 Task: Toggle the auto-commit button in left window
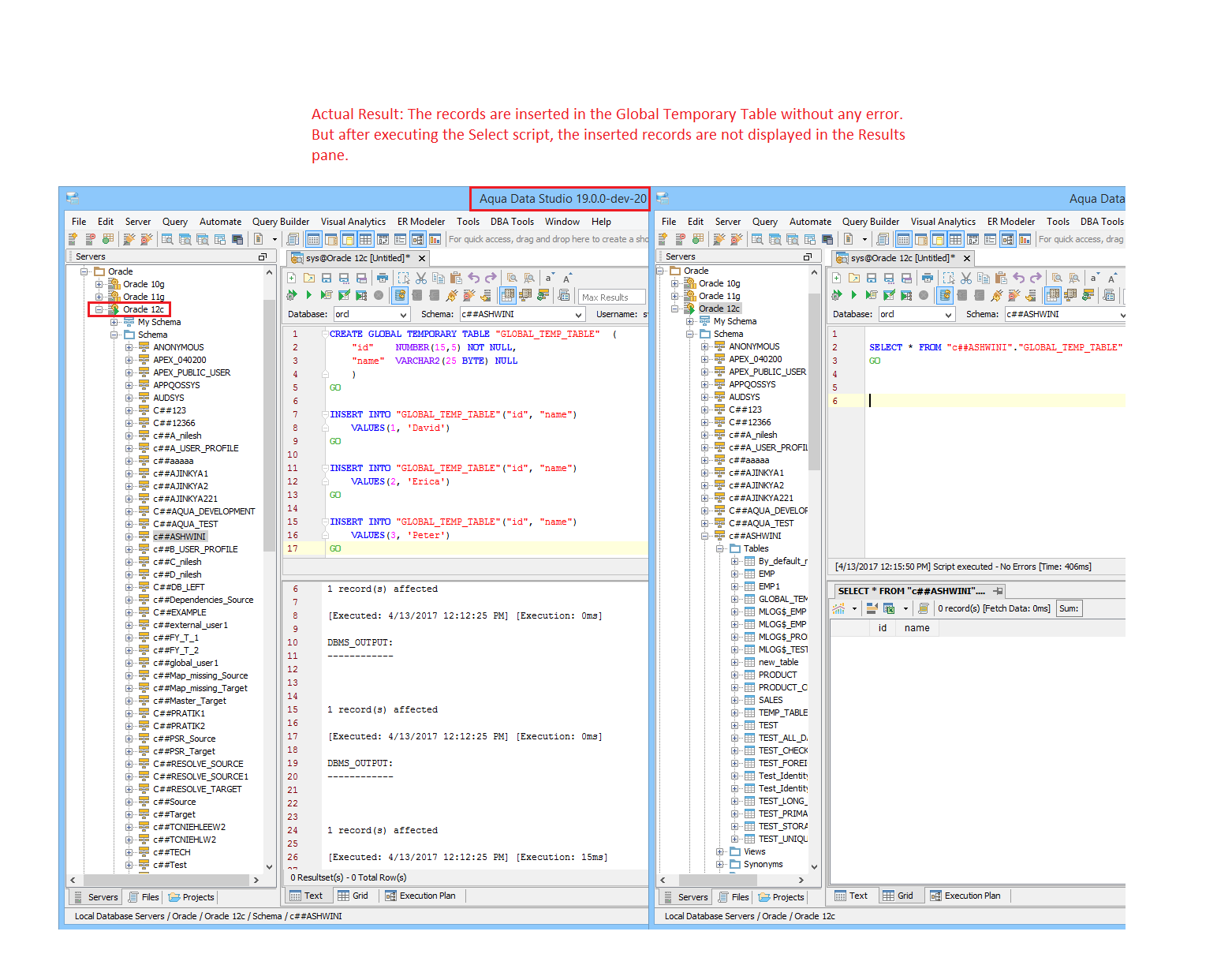point(400,295)
